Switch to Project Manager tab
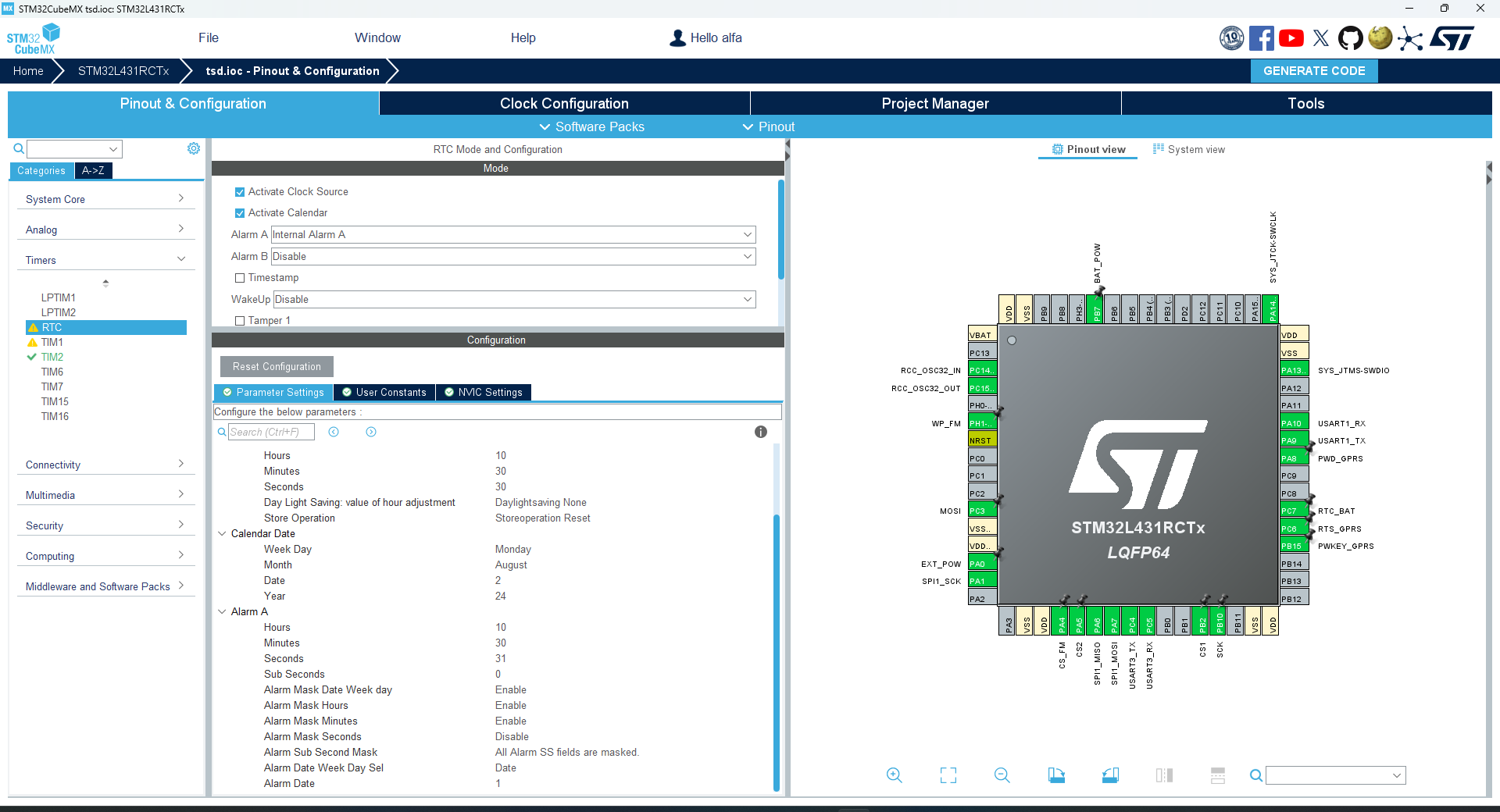The height and width of the screenshot is (812, 1500). tap(935, 104)
